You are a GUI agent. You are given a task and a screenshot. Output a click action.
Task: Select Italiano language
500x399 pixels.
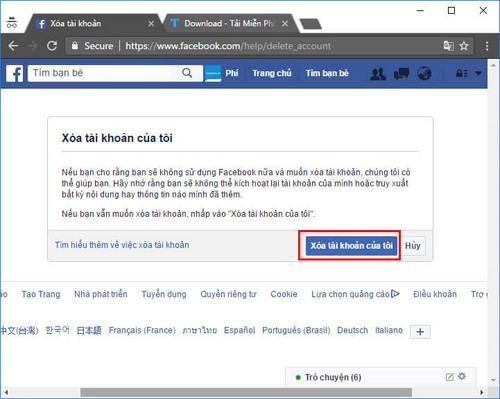(x=389, y=330)
